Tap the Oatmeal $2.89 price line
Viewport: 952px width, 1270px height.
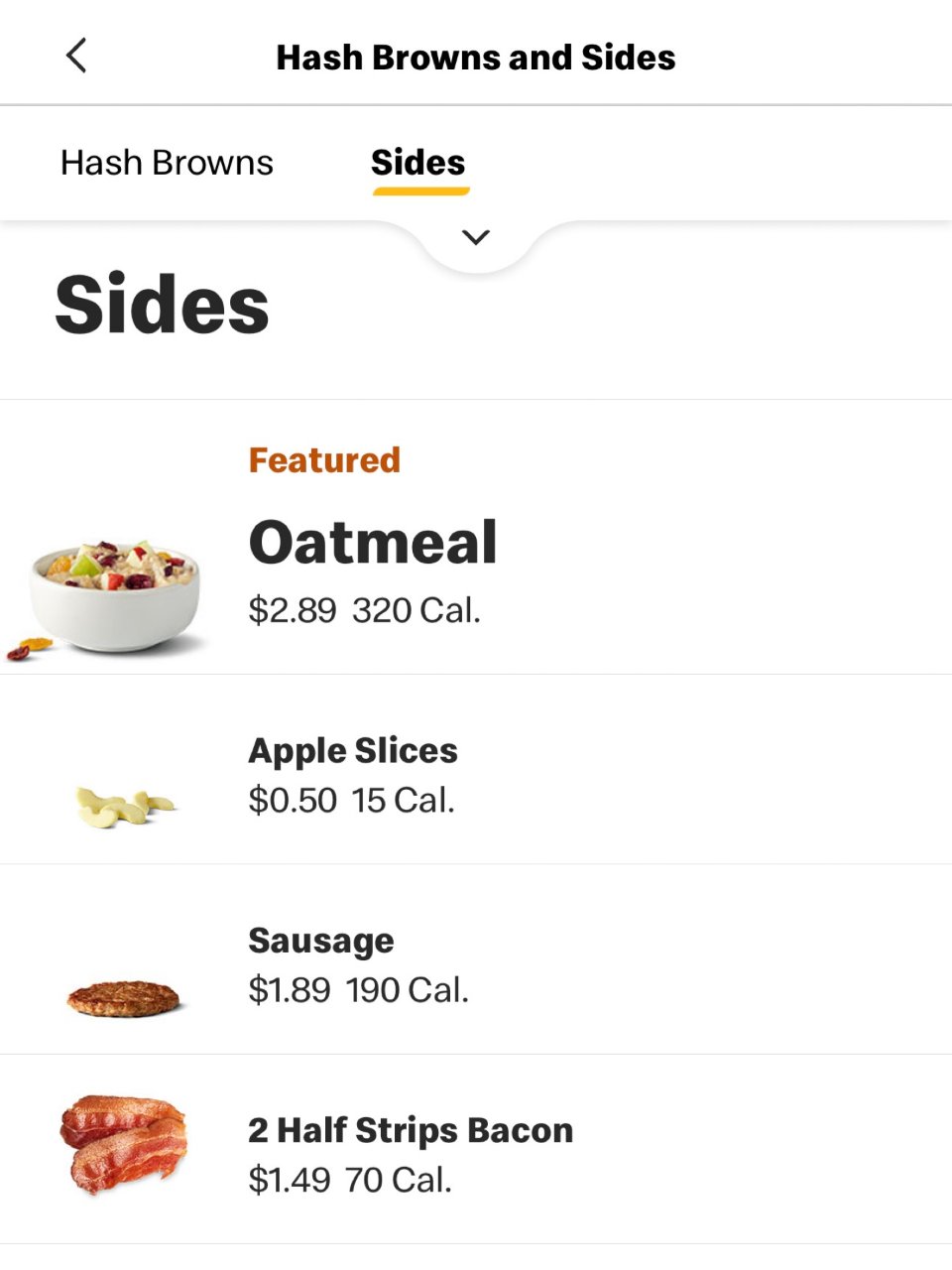coord(364,610)
